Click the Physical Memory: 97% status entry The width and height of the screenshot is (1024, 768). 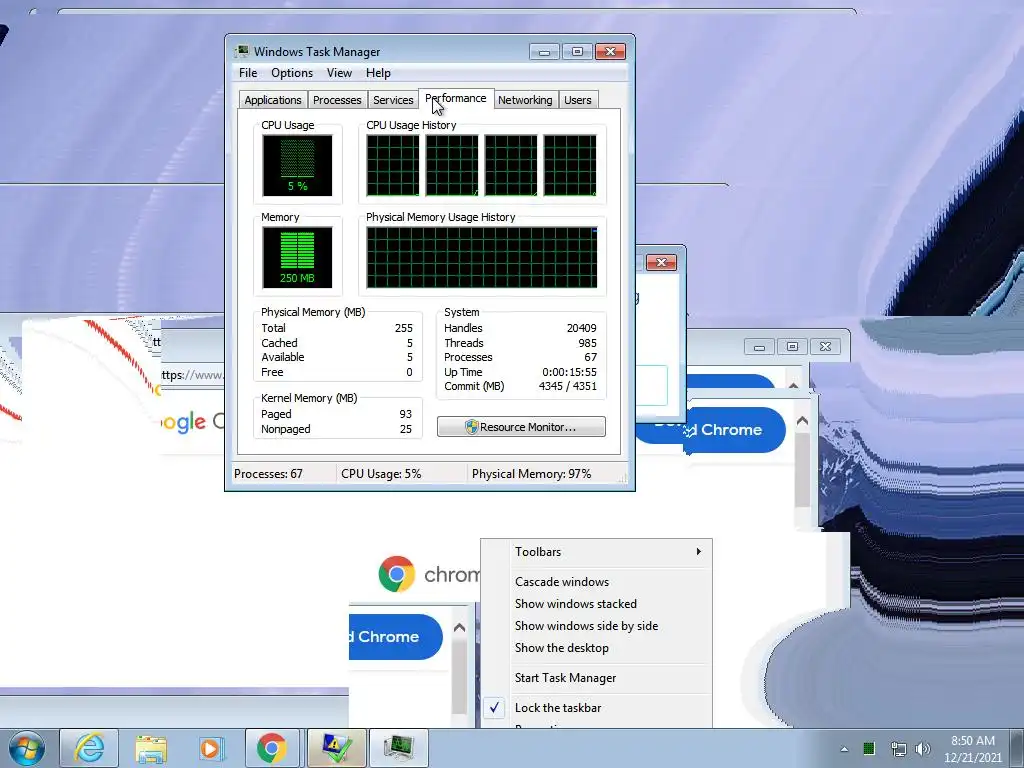point(532,474)
